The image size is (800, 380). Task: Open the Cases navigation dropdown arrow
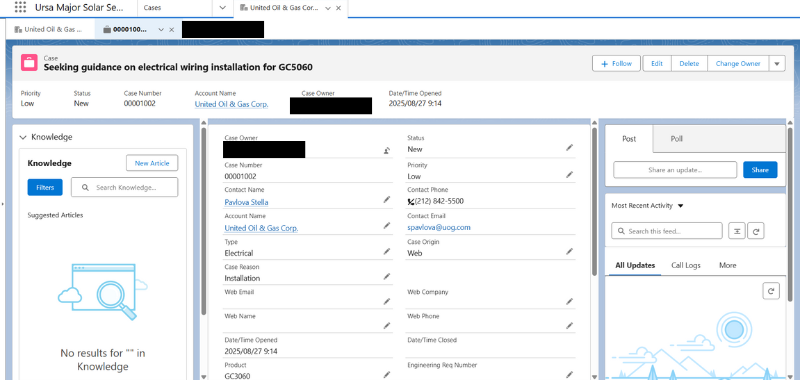pos(222,8)
